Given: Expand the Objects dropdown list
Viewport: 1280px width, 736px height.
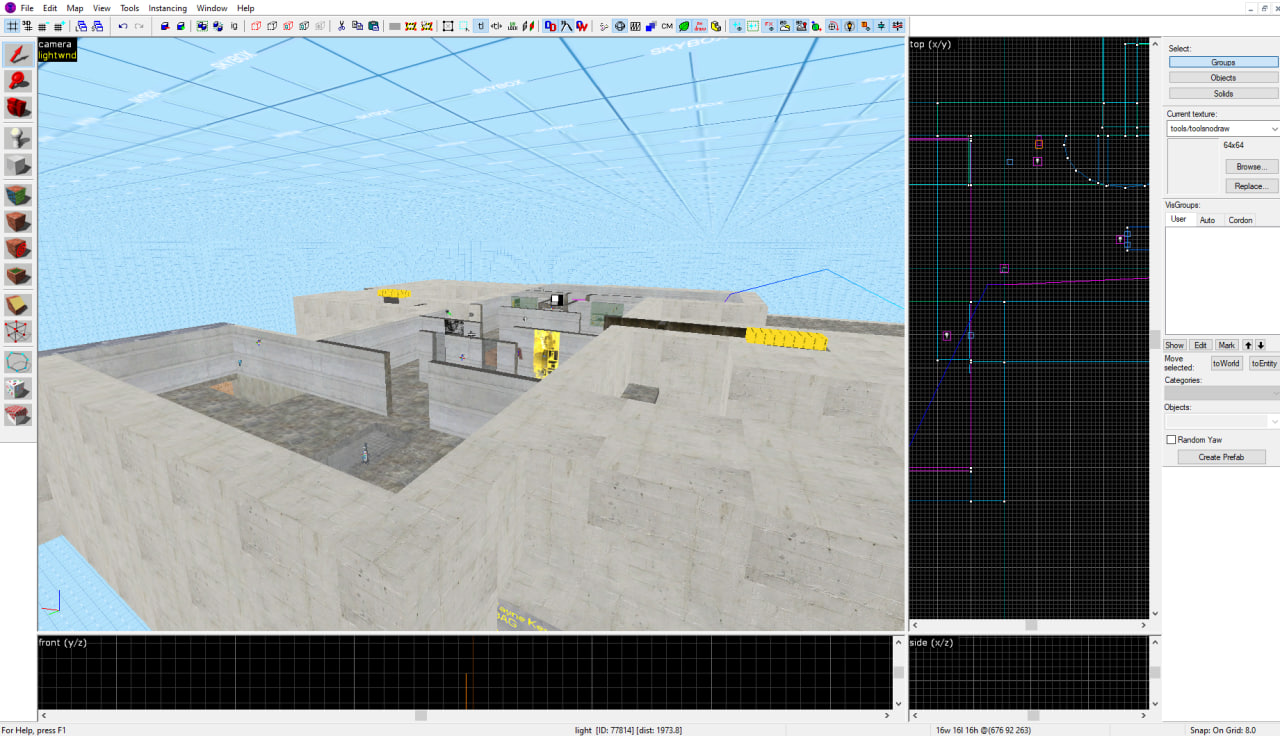Looking at the screenshot, I should pyautogui.click(x=1273, y=422).
